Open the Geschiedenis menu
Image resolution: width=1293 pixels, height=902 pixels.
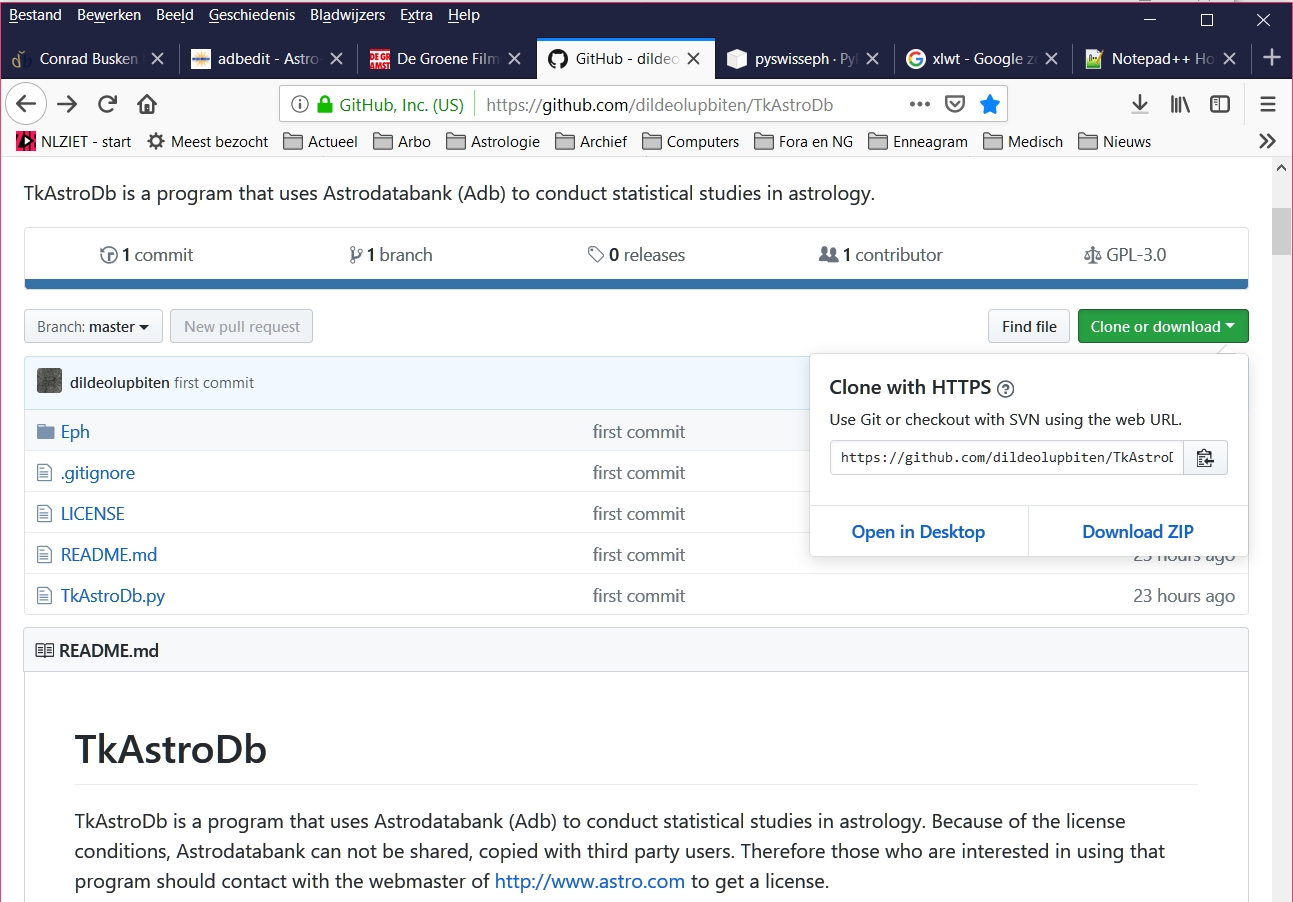pos(252,15)
